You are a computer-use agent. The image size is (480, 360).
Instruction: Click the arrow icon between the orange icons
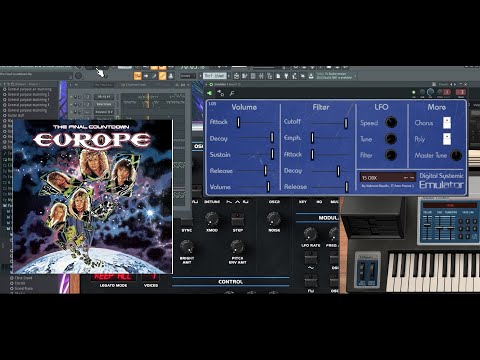click(x=146, y=76)
